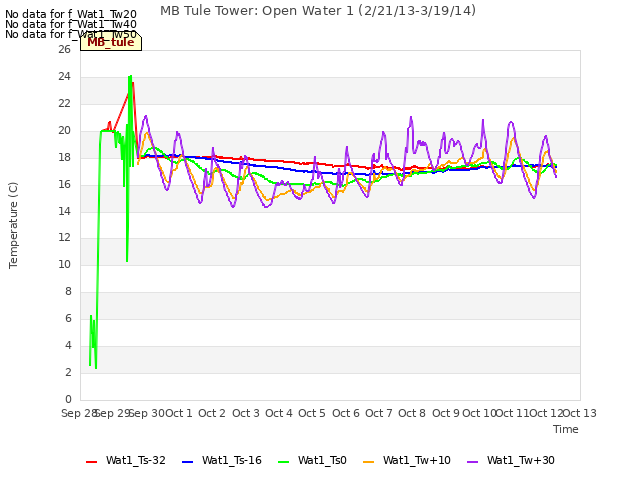Click the Oct 5 x-axis tick label
640x480 pixels.
pyautogui.click(x=312, y=413)
